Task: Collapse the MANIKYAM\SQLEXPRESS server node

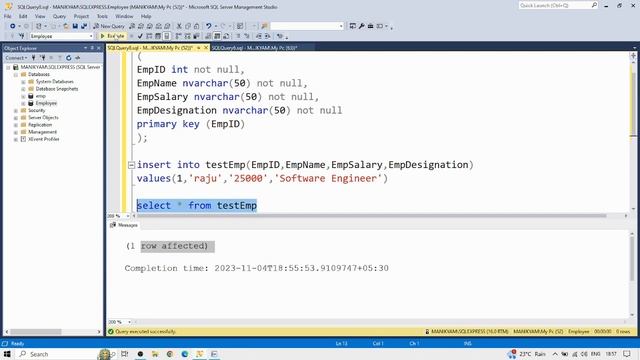Action: pos(8,67)
